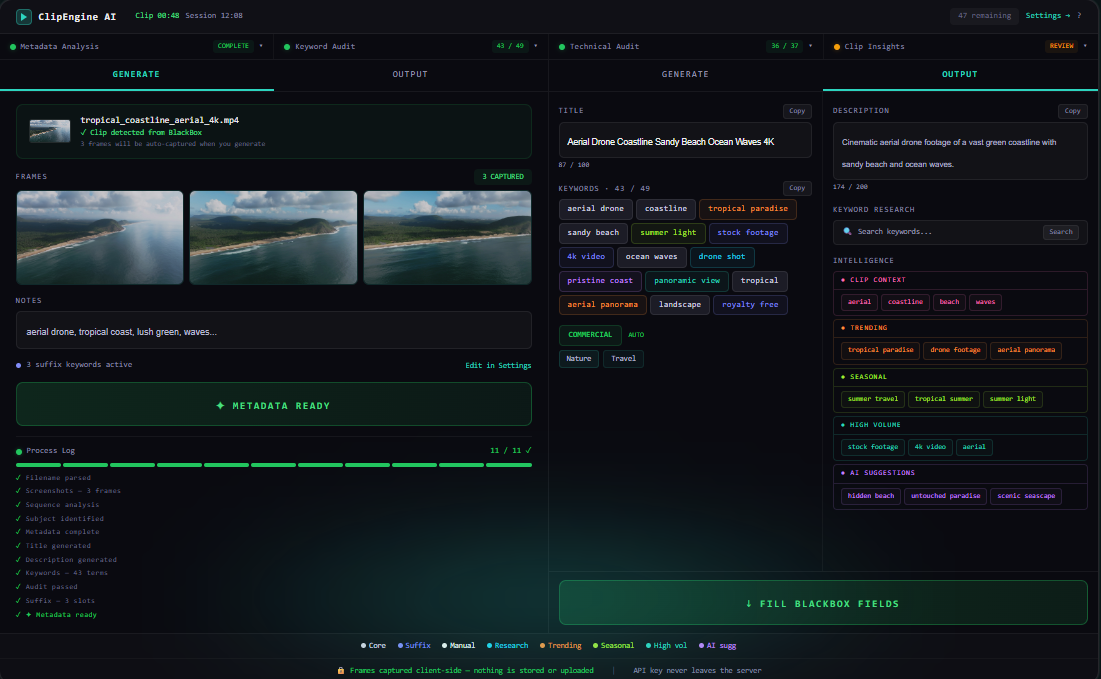Image resolution: width=1101 pixels, height=679 pixels.
Task: Select the 'pristine coast' keyword tag
Action: [600, 281]
